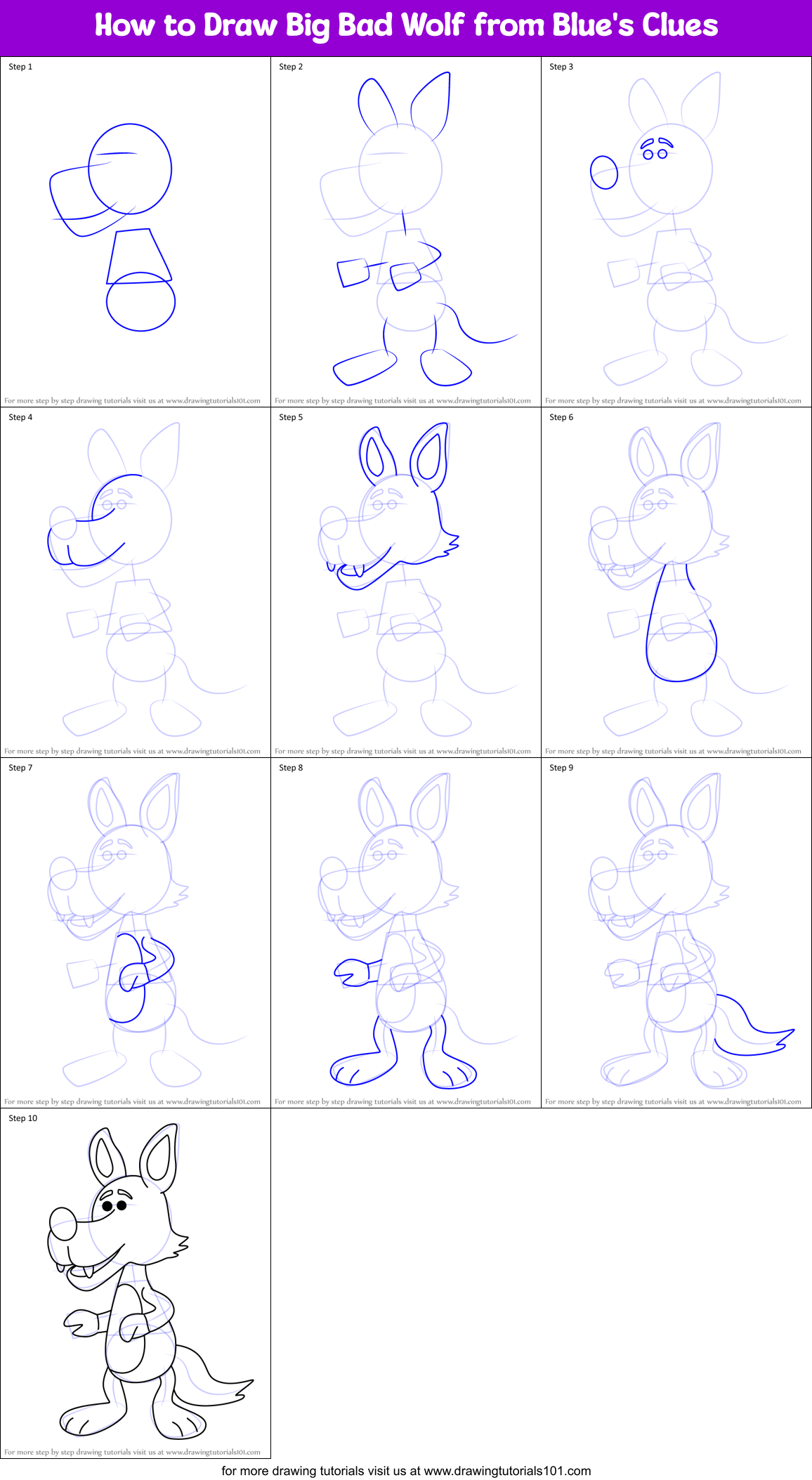Image resolution: width=812 pixels, height=1480 pixels.
Task: Click the 'Step 3' label
Action: (561, 67)
